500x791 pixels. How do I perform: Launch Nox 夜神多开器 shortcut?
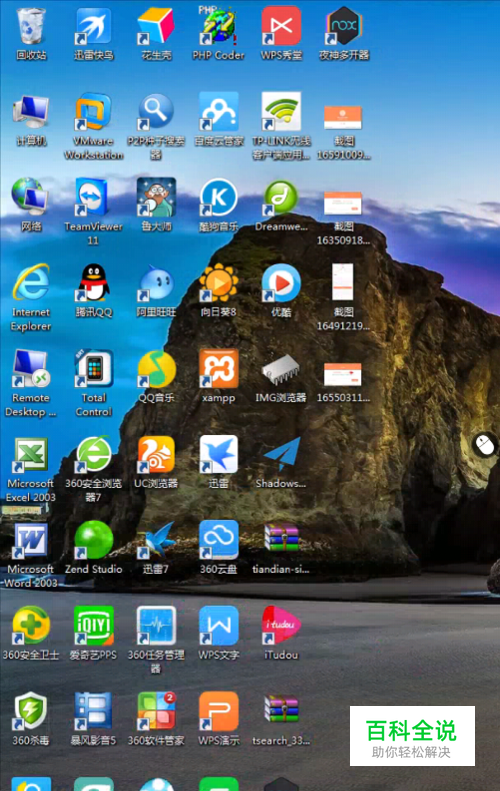pyautogui.click(x=344, y=26)
